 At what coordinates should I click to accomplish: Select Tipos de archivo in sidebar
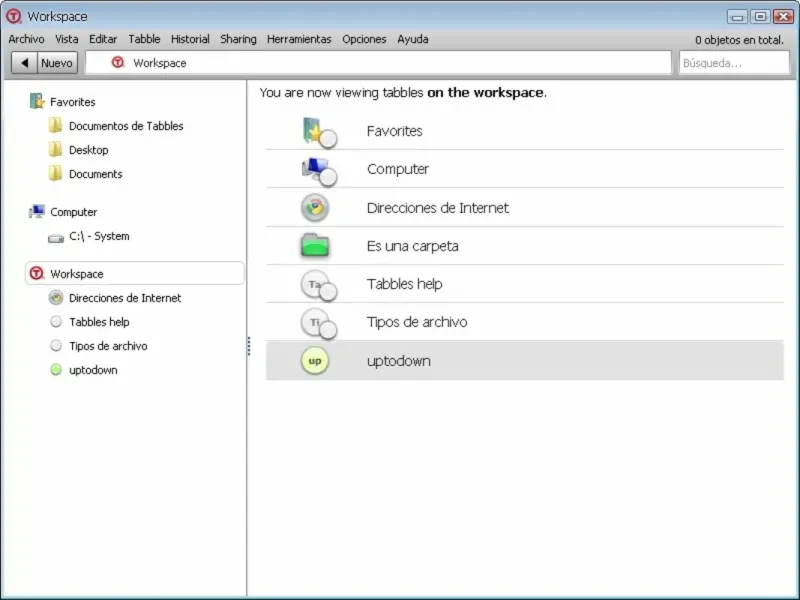(x=108, y=346)
